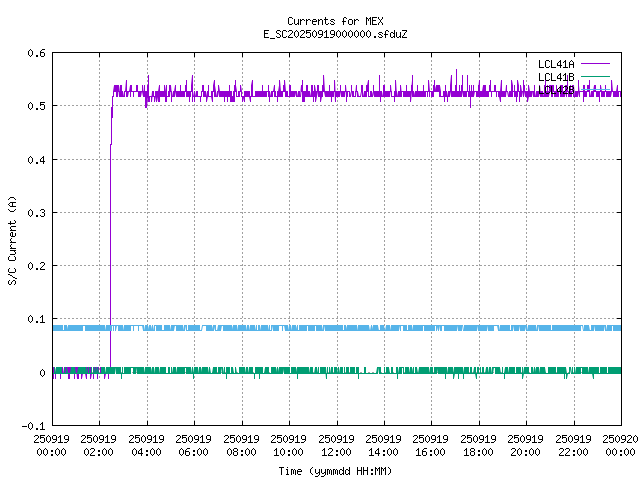
Task: Click the 250919 12:00 x-axis tick label
Action: [x=336, y=443]
